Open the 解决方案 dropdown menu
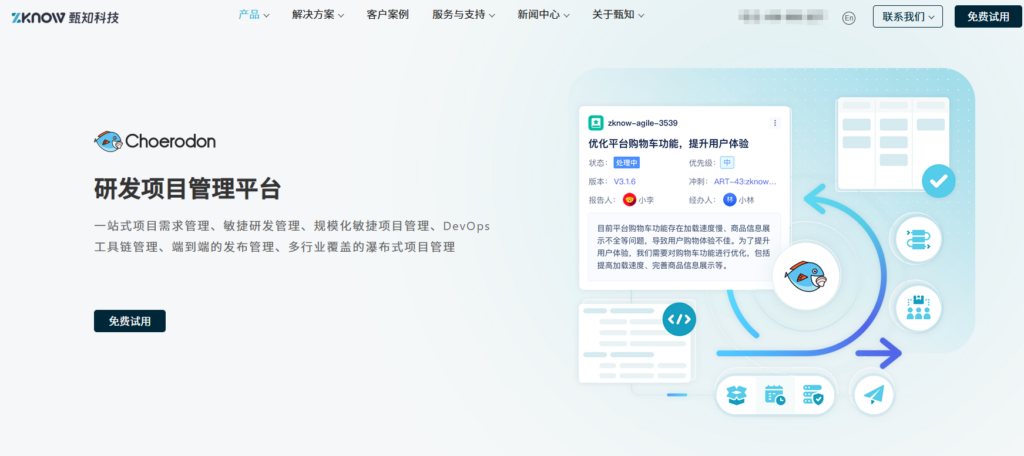The image size is (1024, 456). point(318,15)
